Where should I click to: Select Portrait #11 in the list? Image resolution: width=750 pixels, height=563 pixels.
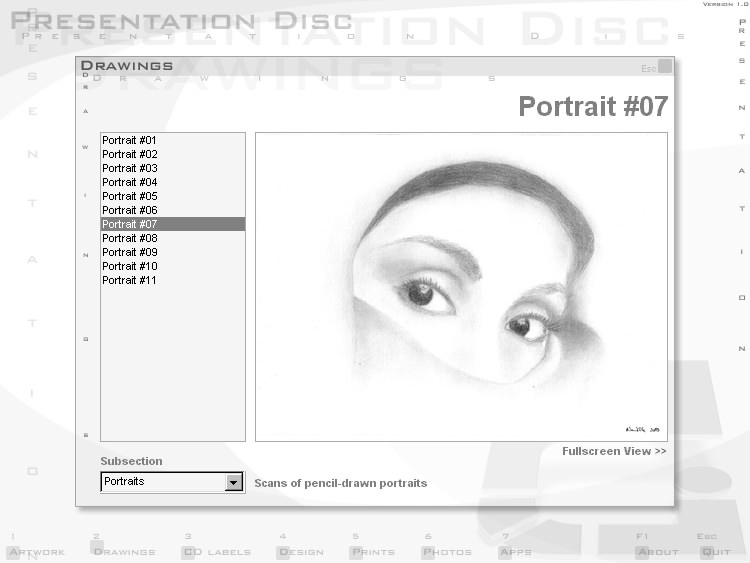pos(173,280)
